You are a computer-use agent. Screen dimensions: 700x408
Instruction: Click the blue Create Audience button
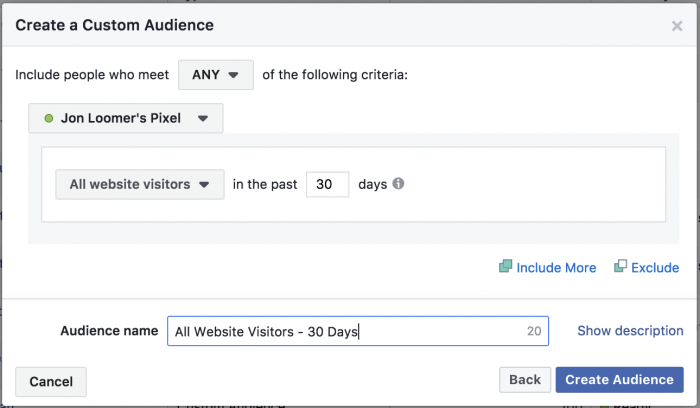(x=619, y=380)
